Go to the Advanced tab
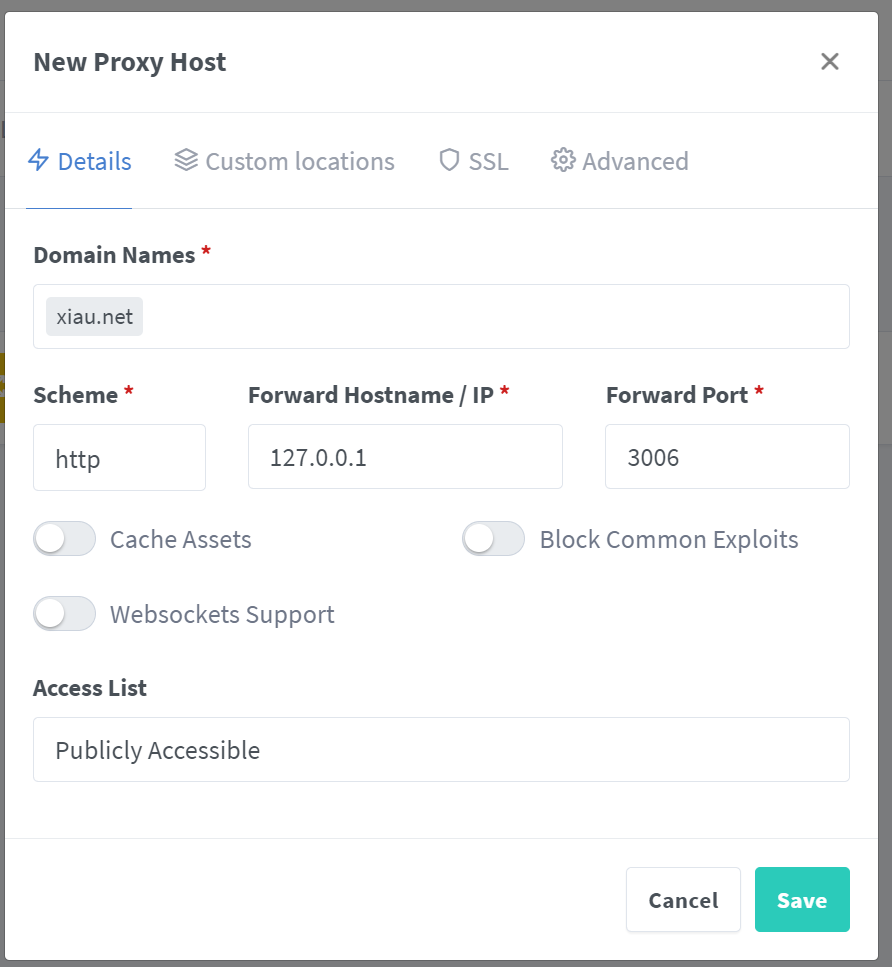 pos(635,162)
